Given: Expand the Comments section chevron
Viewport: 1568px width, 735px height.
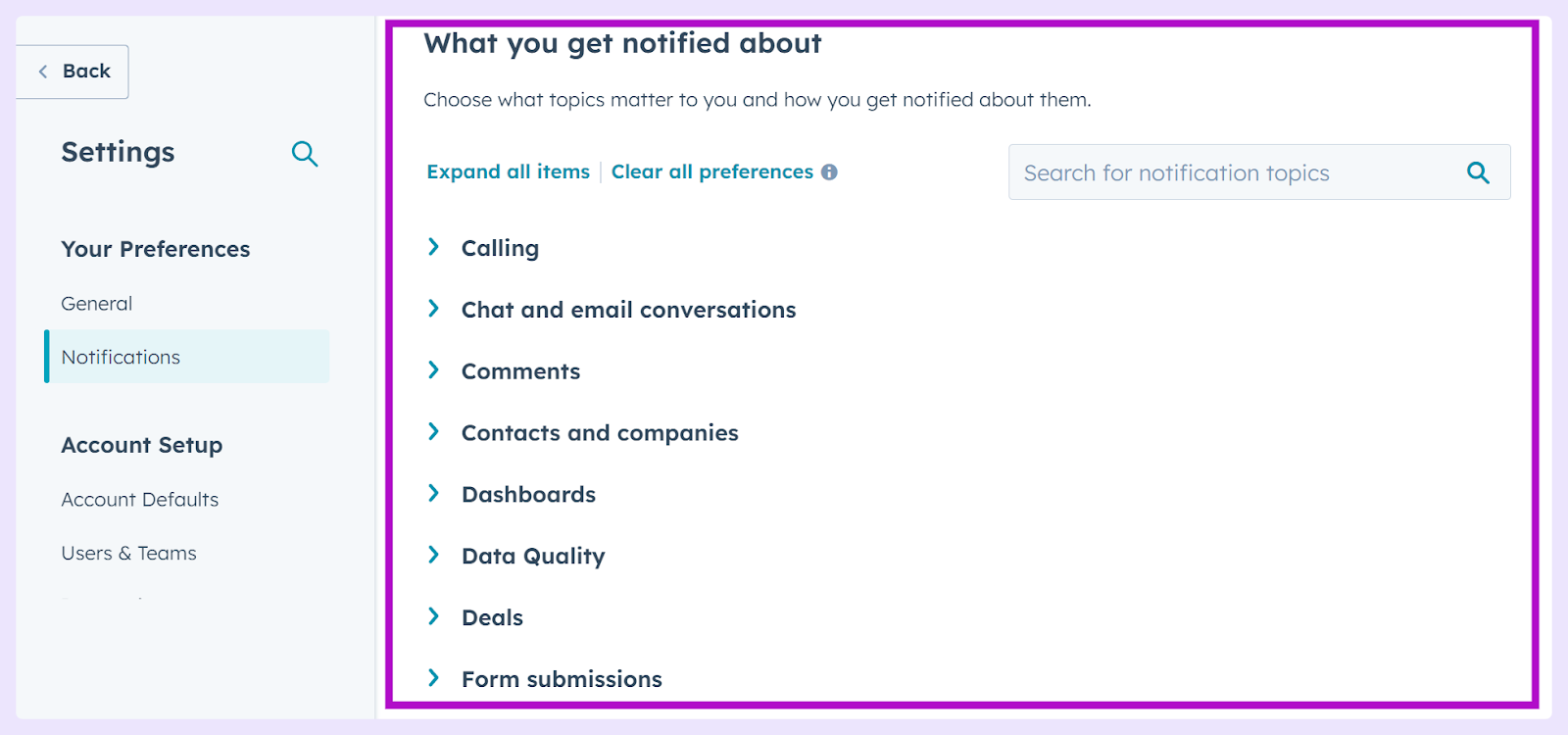Looking at the screenshot, I should (433, 370).
